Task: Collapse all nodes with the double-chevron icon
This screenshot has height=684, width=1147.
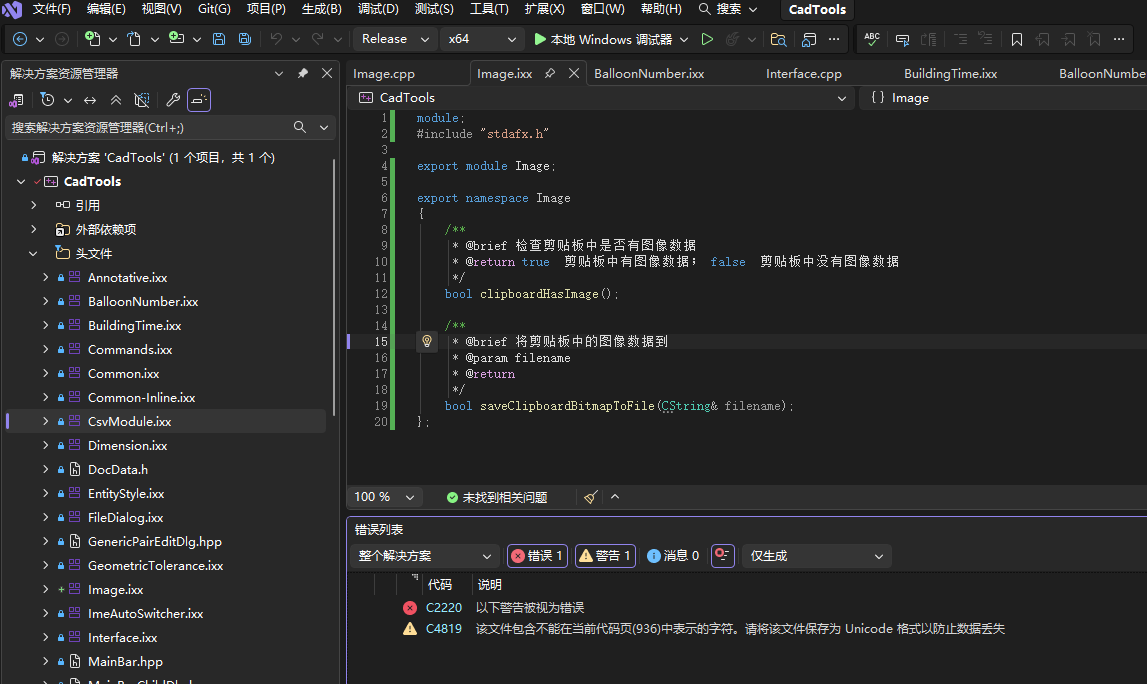Action: pyautogui.click(x=116, y=100)
